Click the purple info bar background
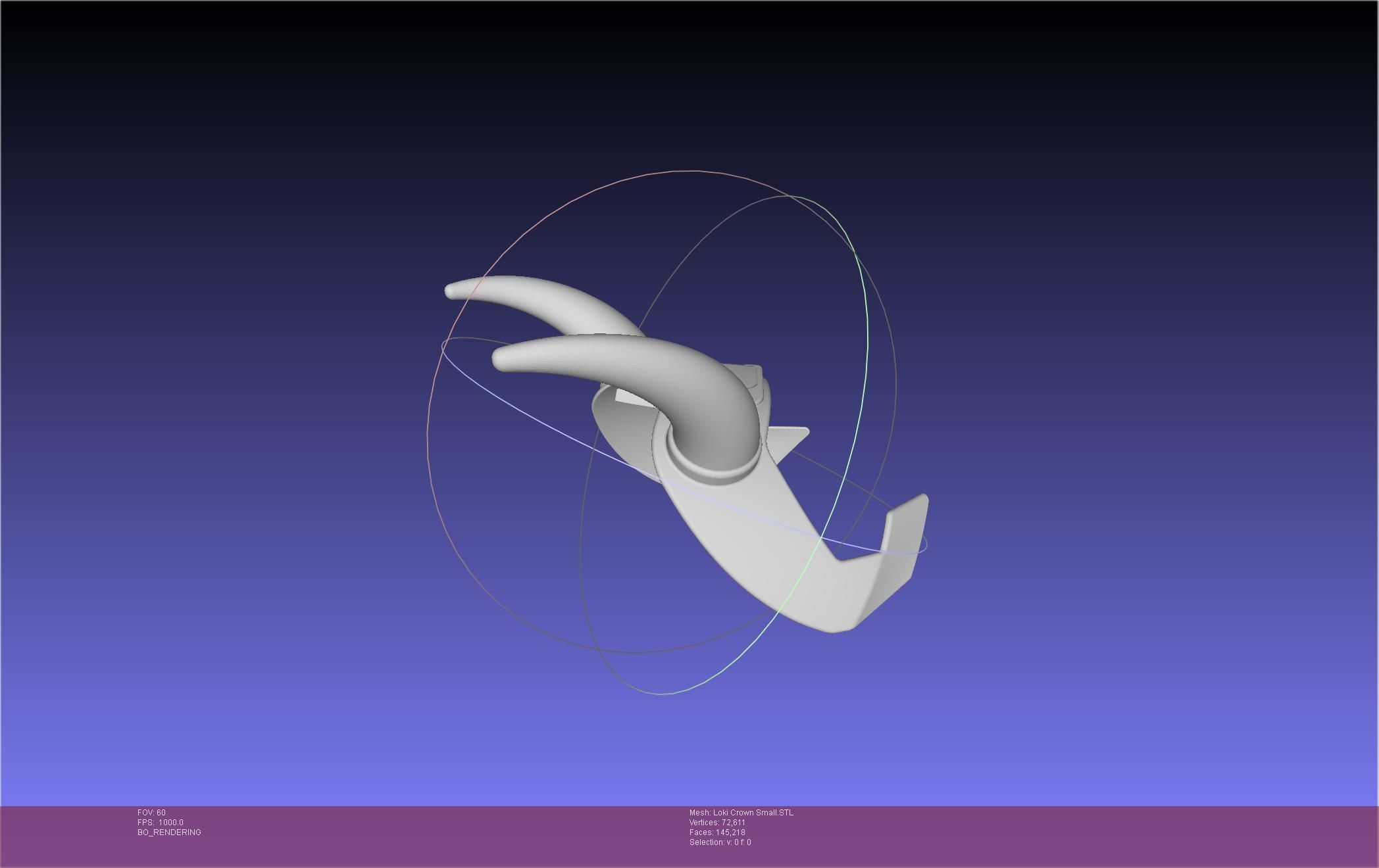 [x=1053, y=835]
